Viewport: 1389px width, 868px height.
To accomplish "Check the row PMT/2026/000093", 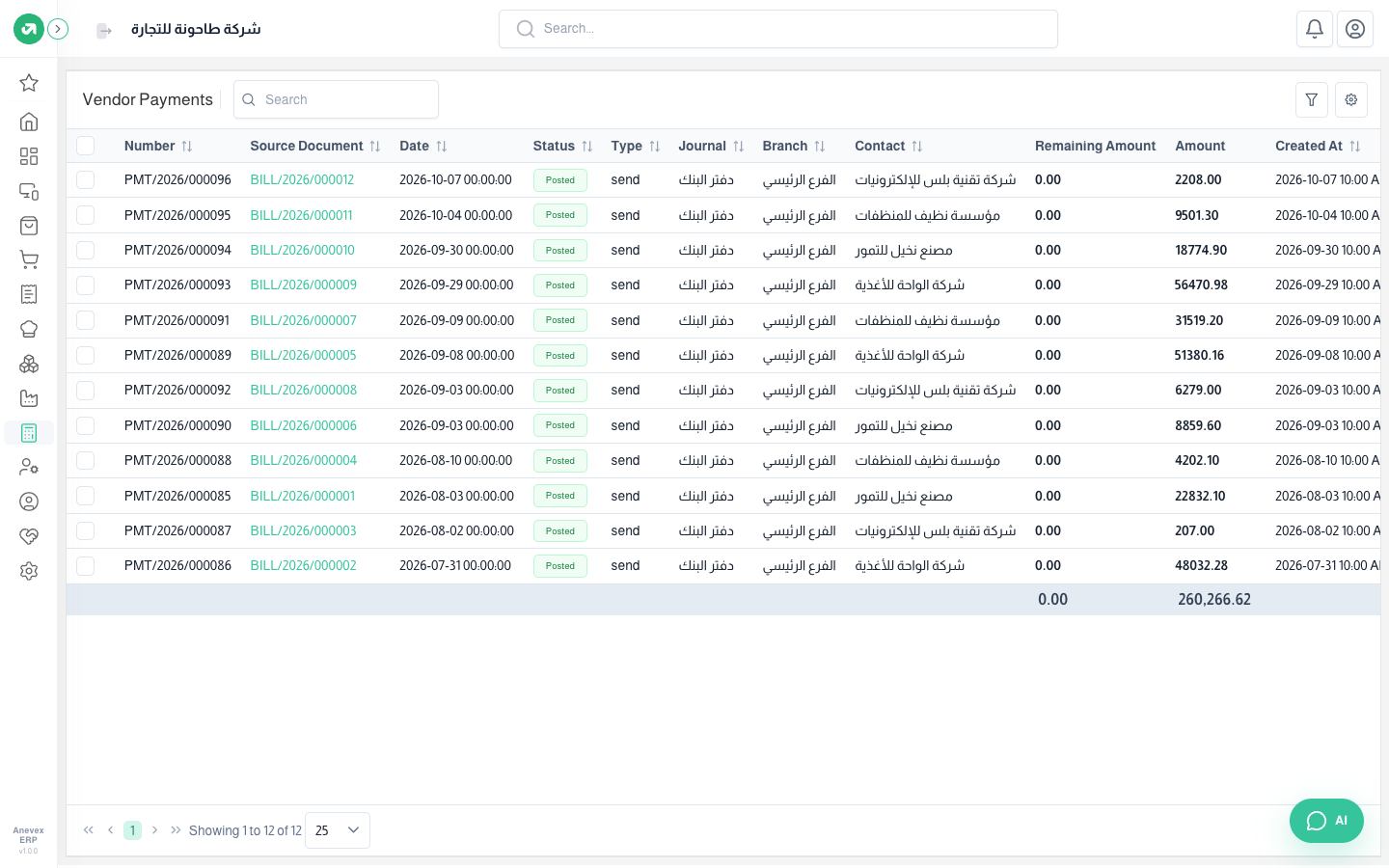I will (x=86, y=285).
